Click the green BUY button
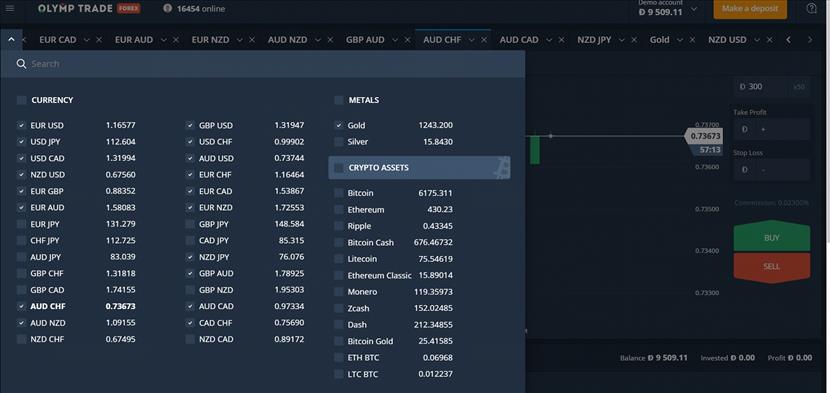830x393 pixels. pyautogui.click(x=772, y=237)
